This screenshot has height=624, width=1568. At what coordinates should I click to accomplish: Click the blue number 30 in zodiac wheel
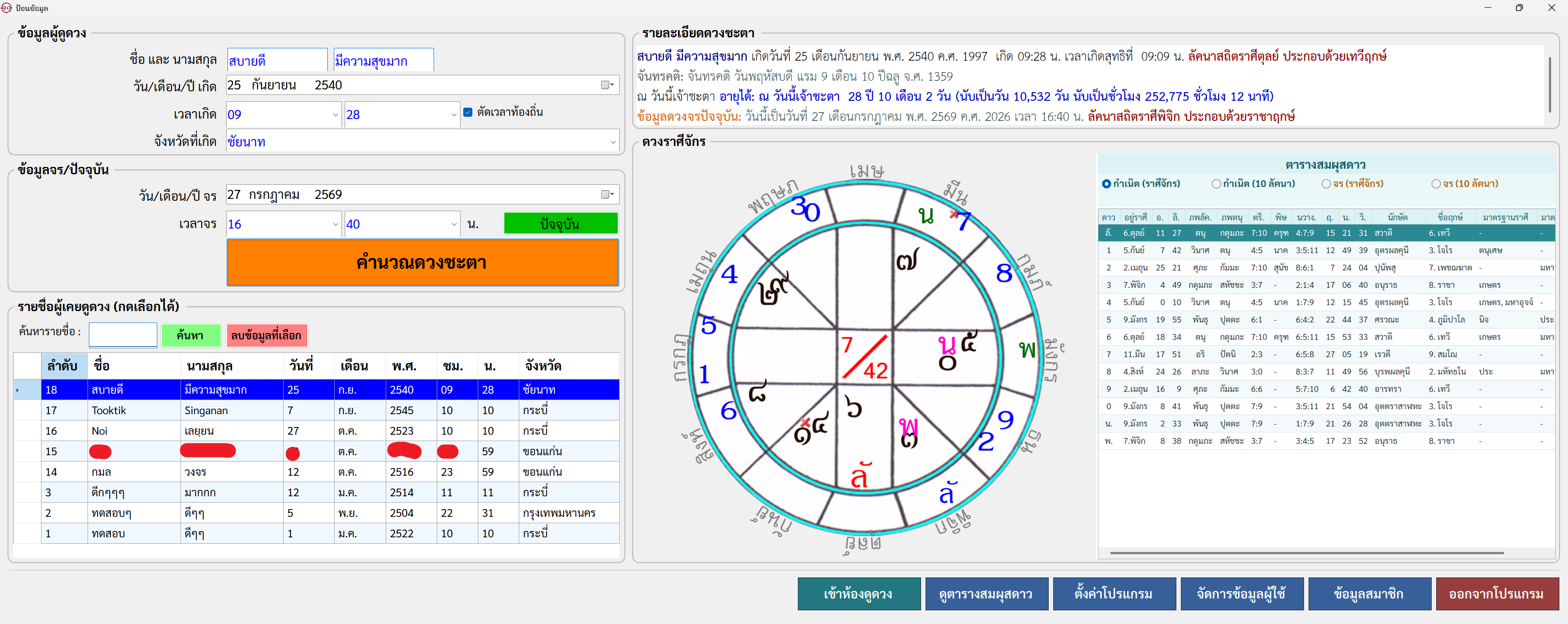click(805, 208)
